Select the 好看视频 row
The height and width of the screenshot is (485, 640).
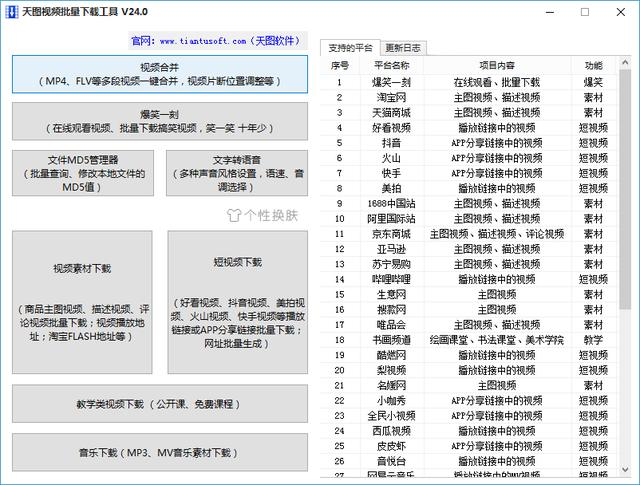point(469,128)
